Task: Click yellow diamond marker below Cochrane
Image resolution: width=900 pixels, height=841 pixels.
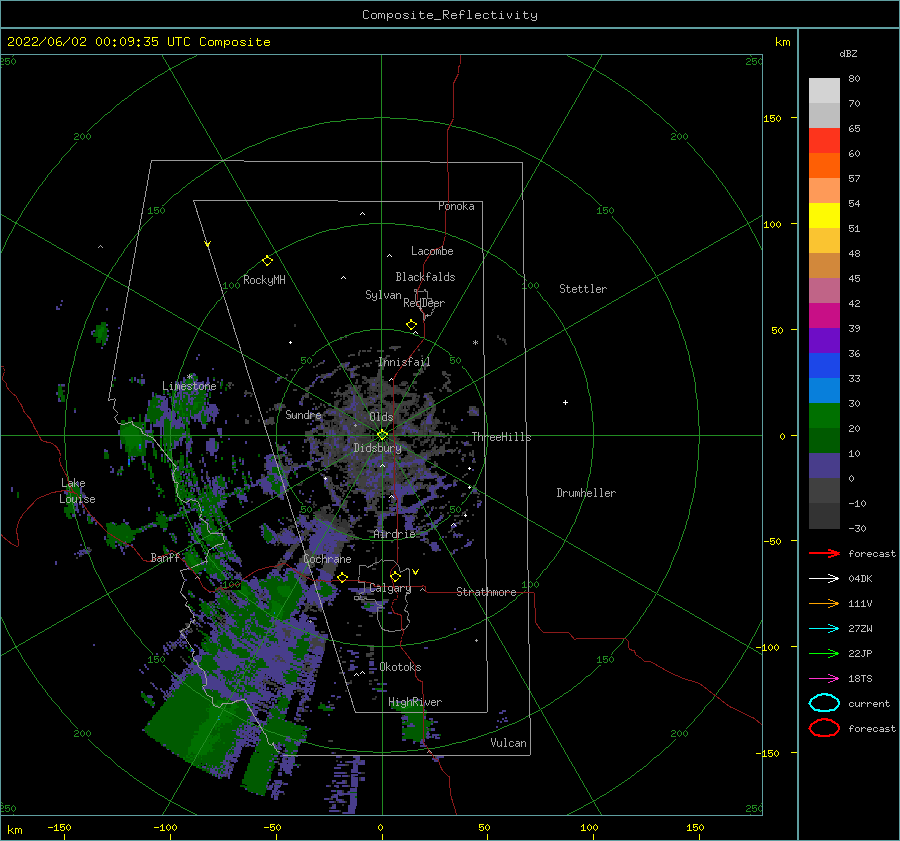Action: 343,577
